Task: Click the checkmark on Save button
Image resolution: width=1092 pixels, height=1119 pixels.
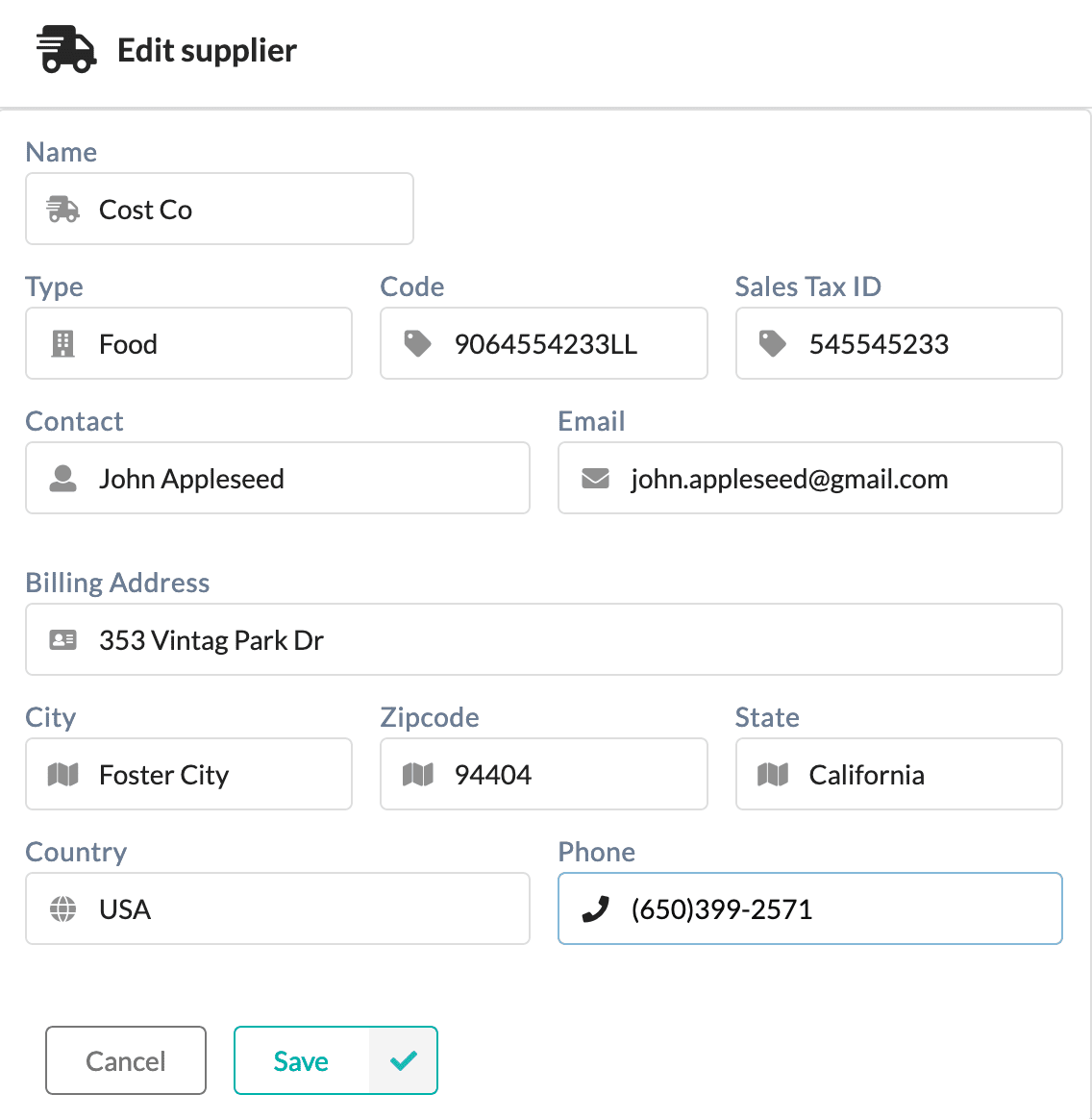Action: pyautogui.click(x=404, y=1060)
